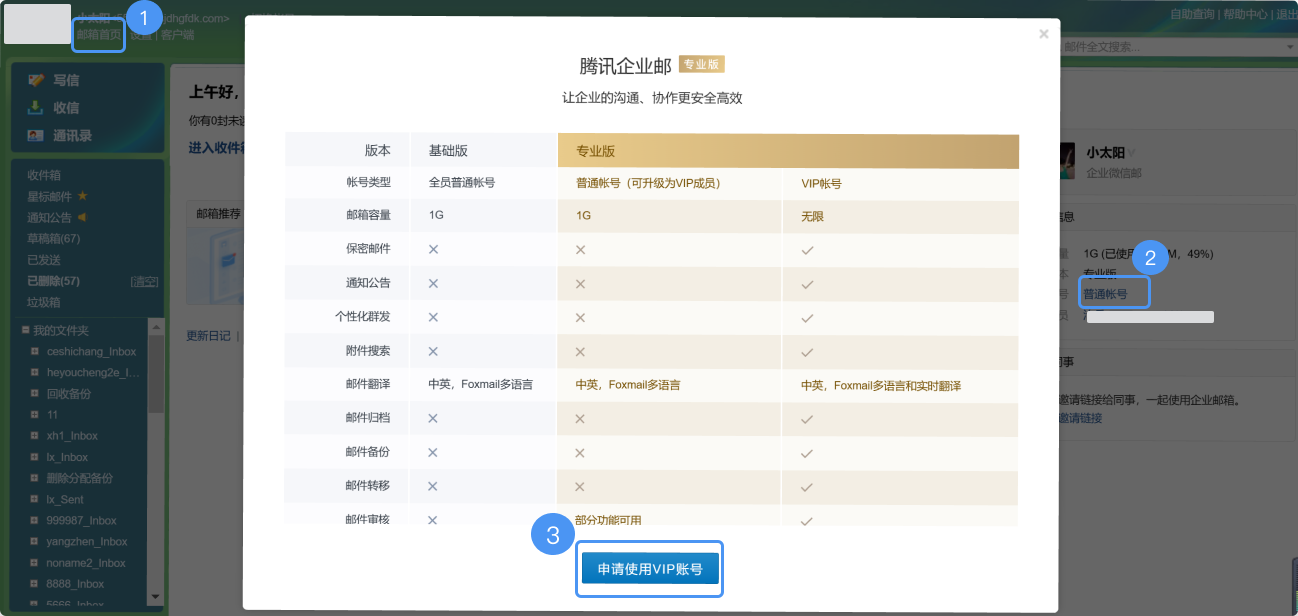Open the search box dropdown arrow
Screen dimensions: 1298x616
tap(1290, 47)
